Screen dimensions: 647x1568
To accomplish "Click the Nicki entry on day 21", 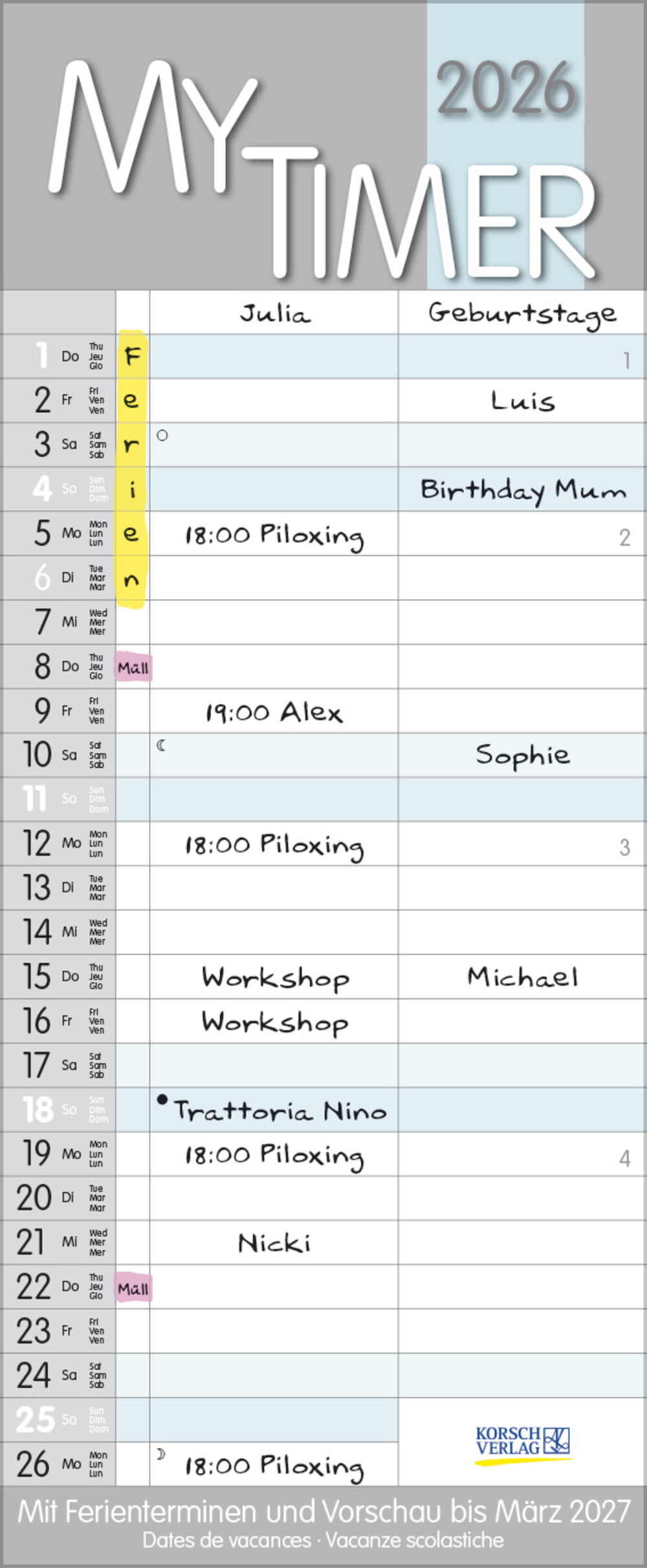I will pos(274,1242).
